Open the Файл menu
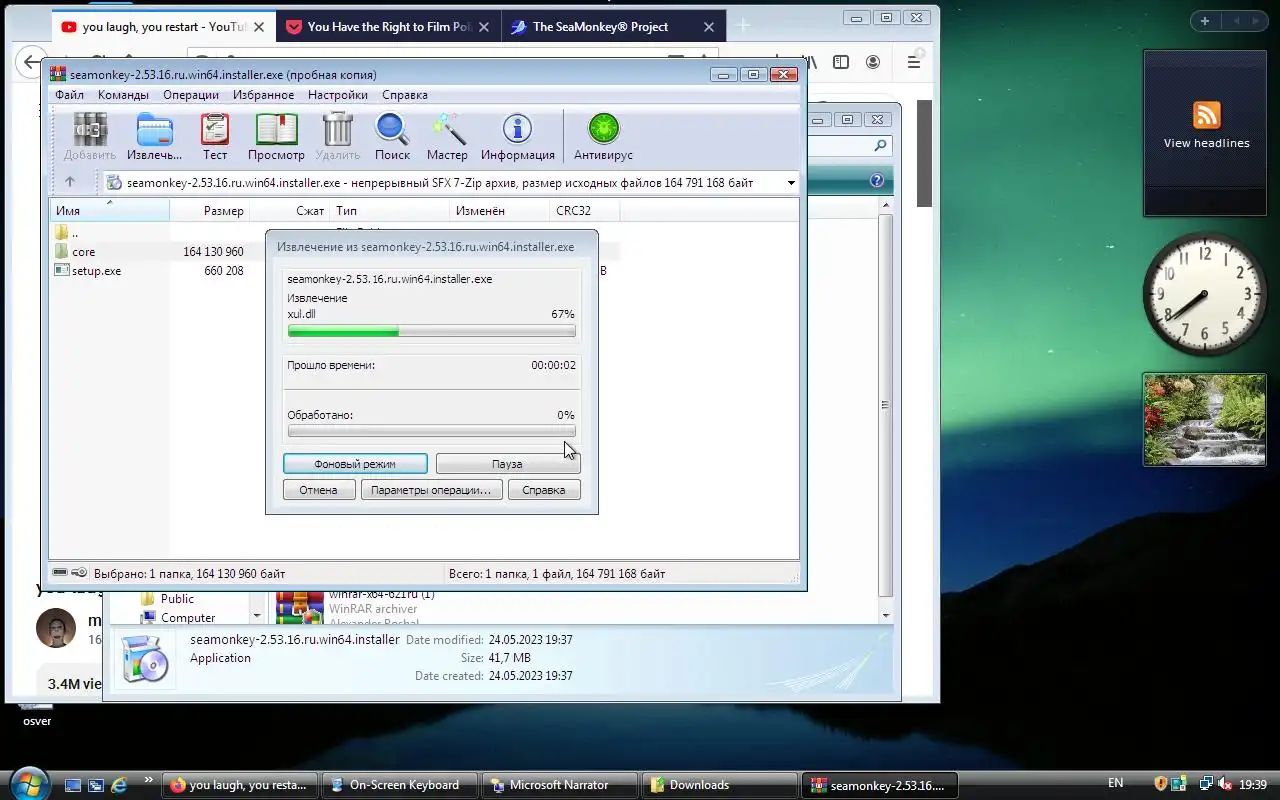This screenshot has height=800, width=1280. tap(69, 95)
